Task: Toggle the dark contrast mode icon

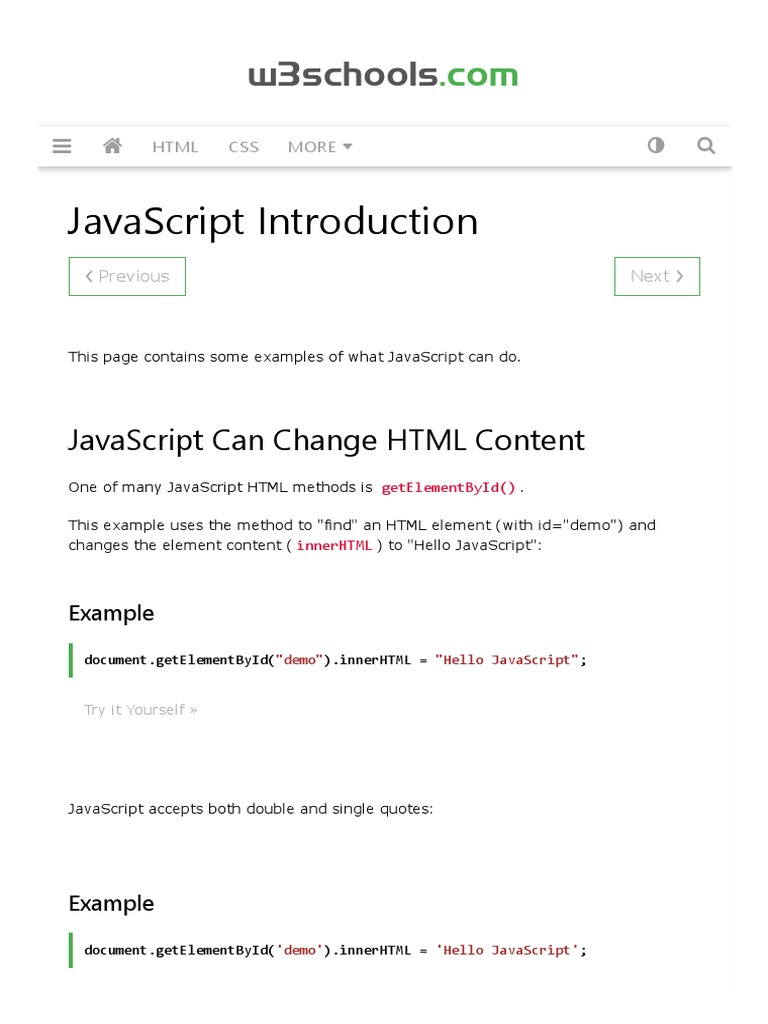Action: point(656,146)
